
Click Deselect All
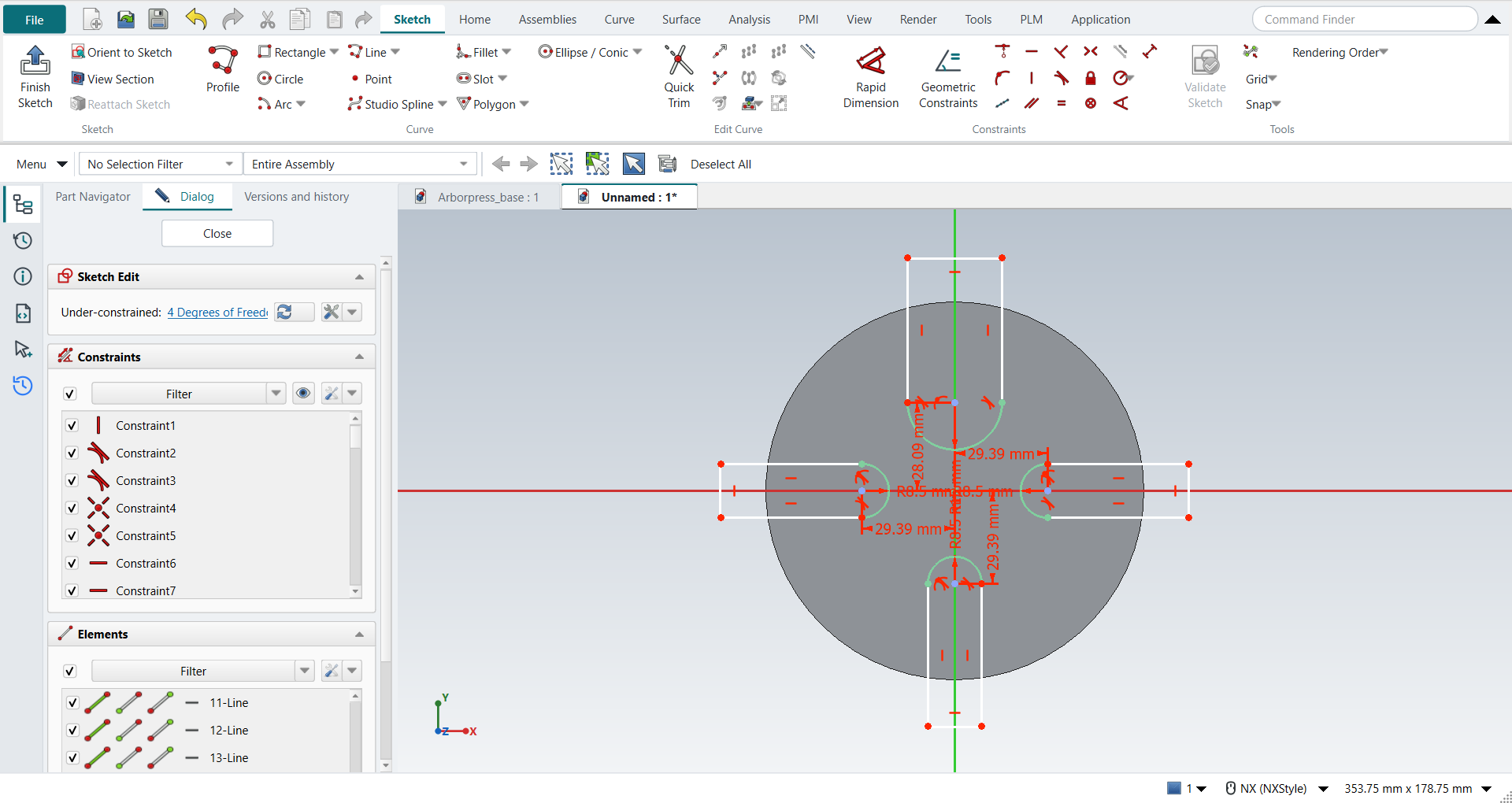(721, 164)
